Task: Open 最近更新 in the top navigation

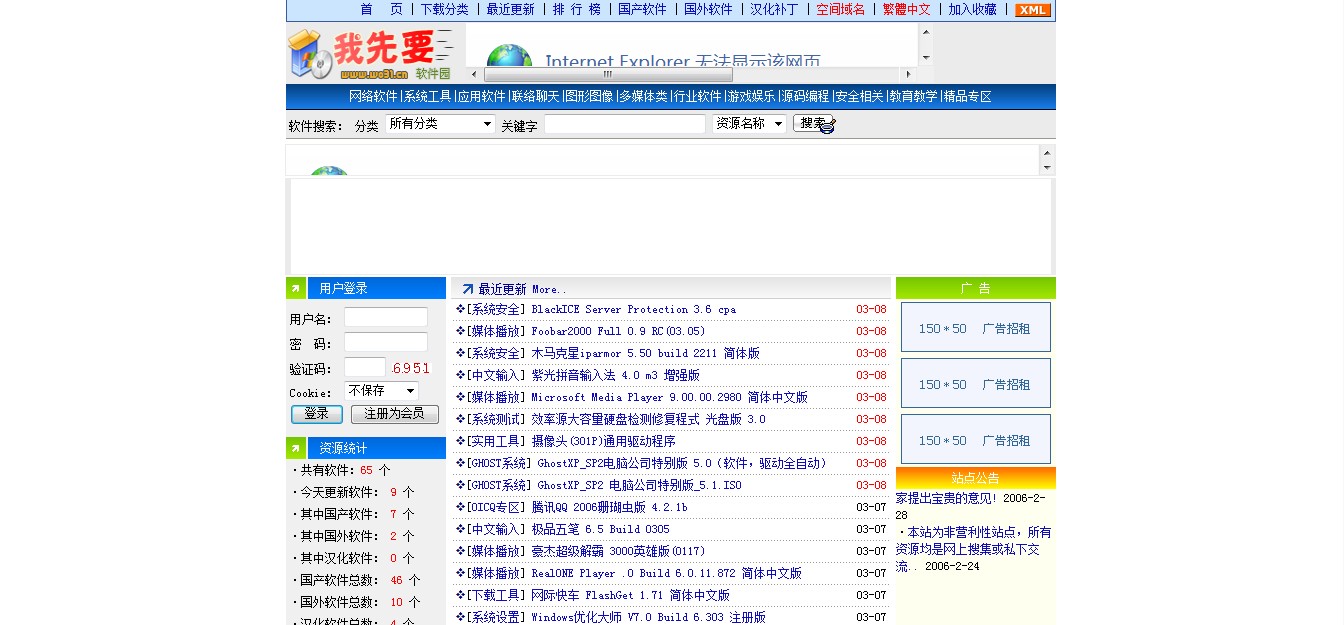Action: coord(511,9)
